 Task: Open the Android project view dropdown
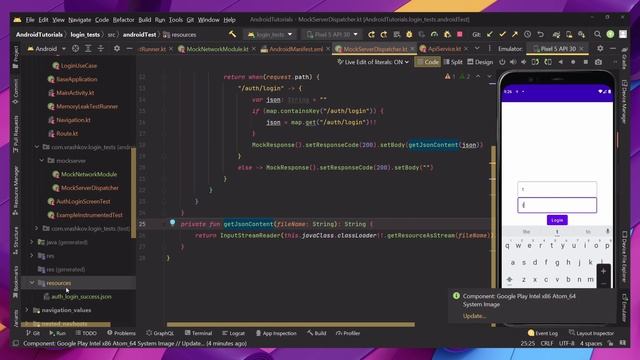coord(47,49)
